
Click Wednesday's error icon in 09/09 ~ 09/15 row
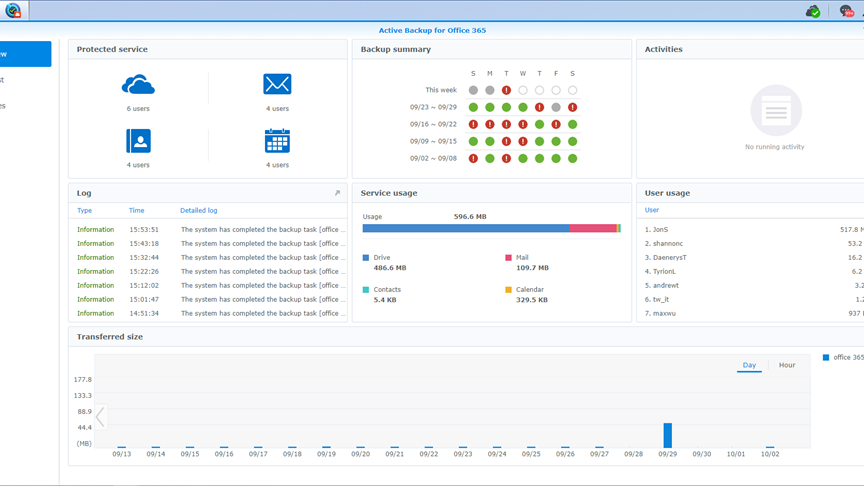click(x=523, y=141)
